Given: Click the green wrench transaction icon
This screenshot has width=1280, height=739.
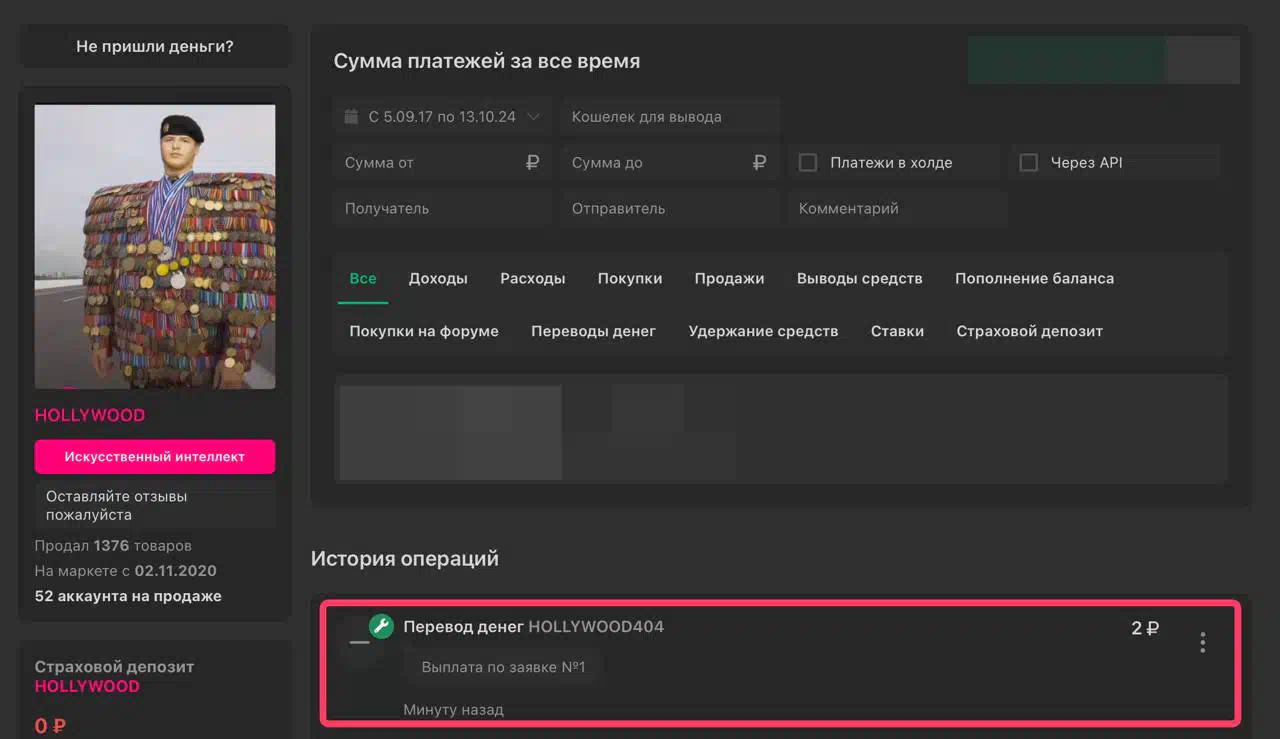Looking at the screenshot, I should 381,626.
